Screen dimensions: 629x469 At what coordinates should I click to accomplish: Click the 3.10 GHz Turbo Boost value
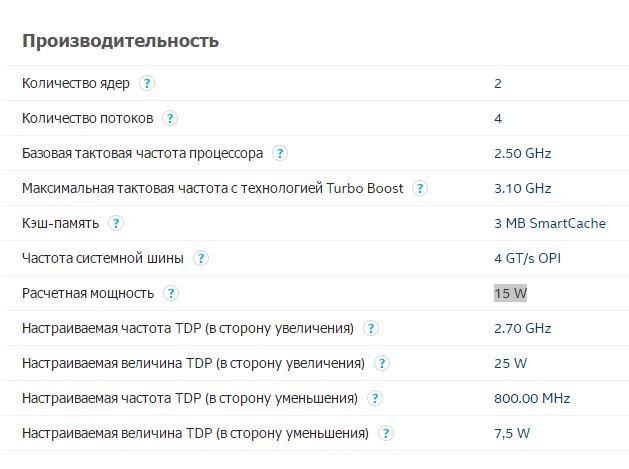click(523, 188)
